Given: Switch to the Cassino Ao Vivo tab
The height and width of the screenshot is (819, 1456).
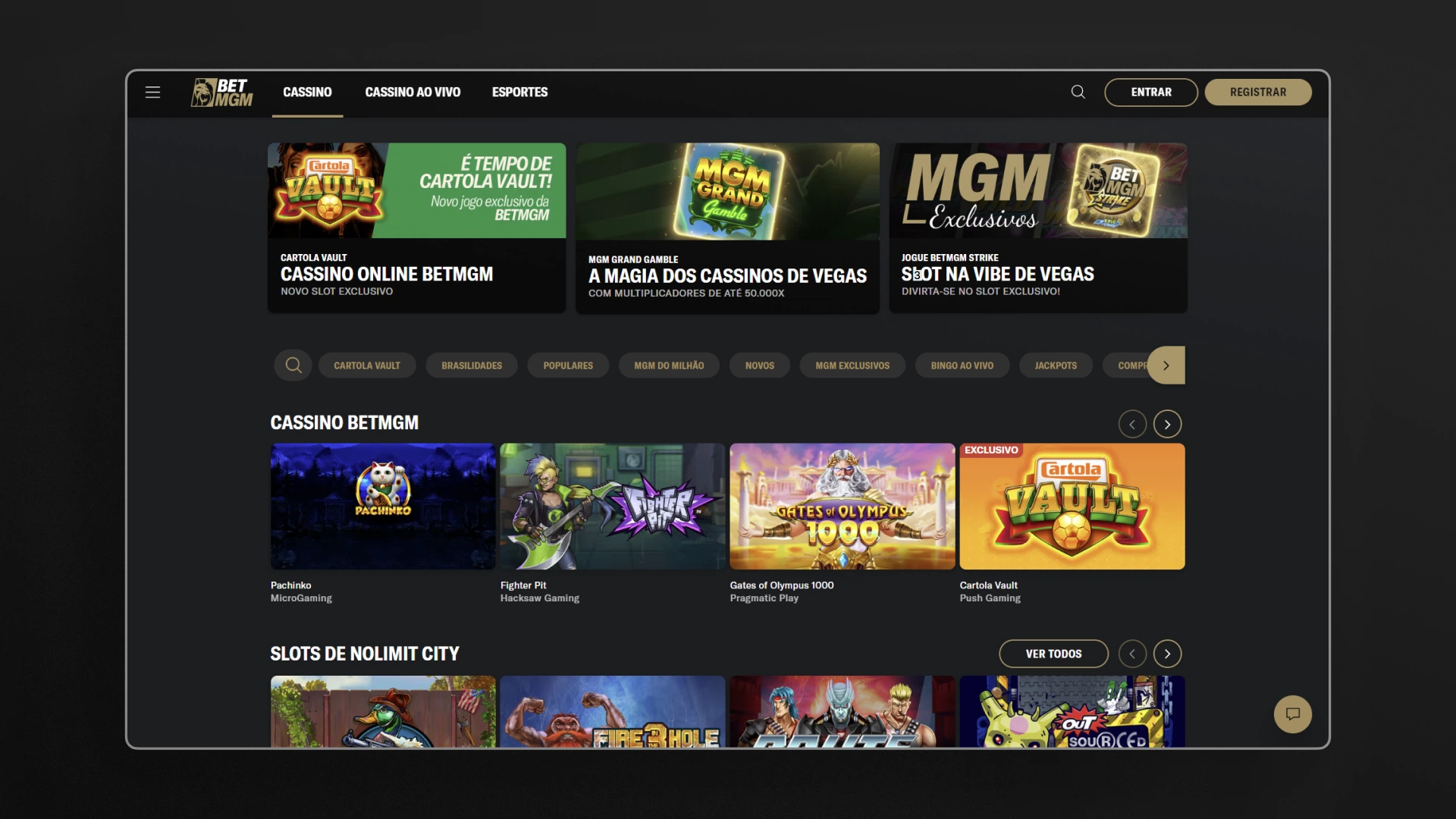Looking at the screenshot, I should [x=413, y=93].
